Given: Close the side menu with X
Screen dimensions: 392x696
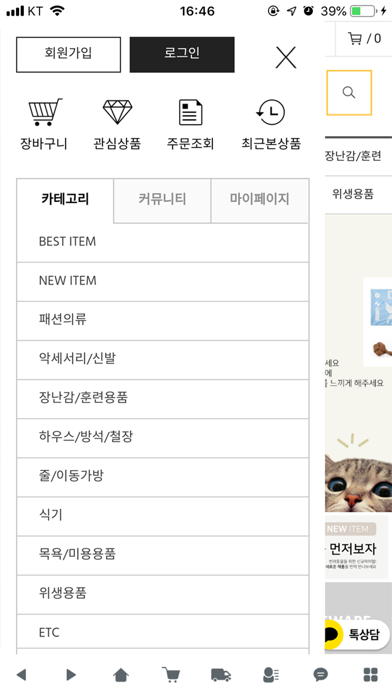Looking at the screenshot, I should tap(285, 57).
